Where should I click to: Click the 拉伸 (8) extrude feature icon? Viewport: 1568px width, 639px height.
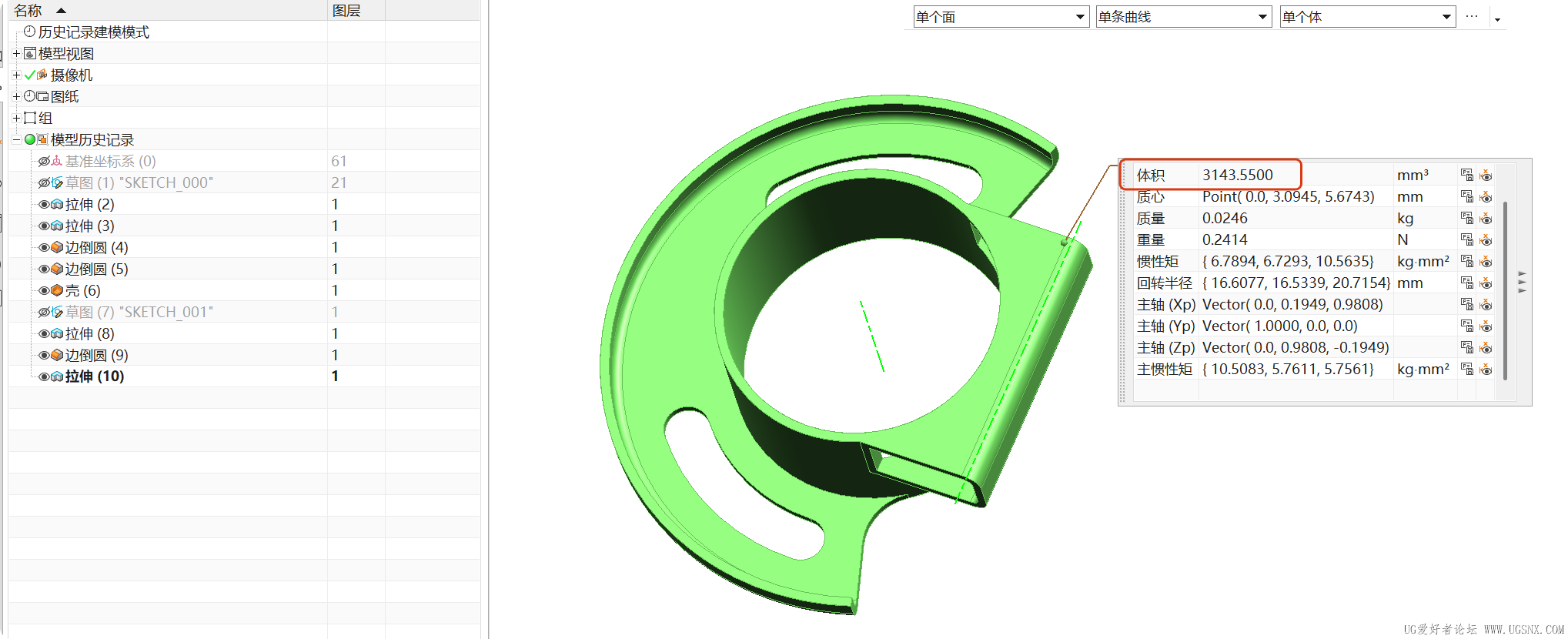click(x=57, y=333)
